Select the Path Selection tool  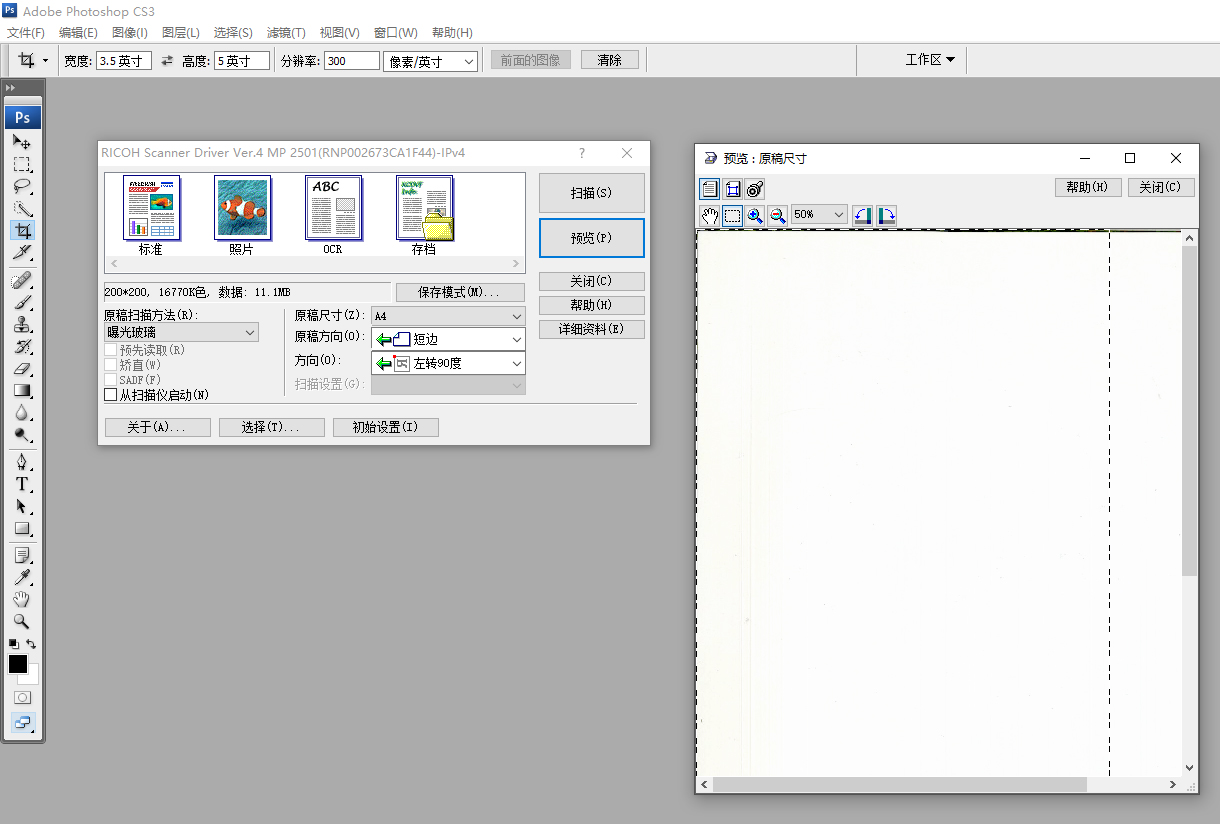(x=22, y=506)
